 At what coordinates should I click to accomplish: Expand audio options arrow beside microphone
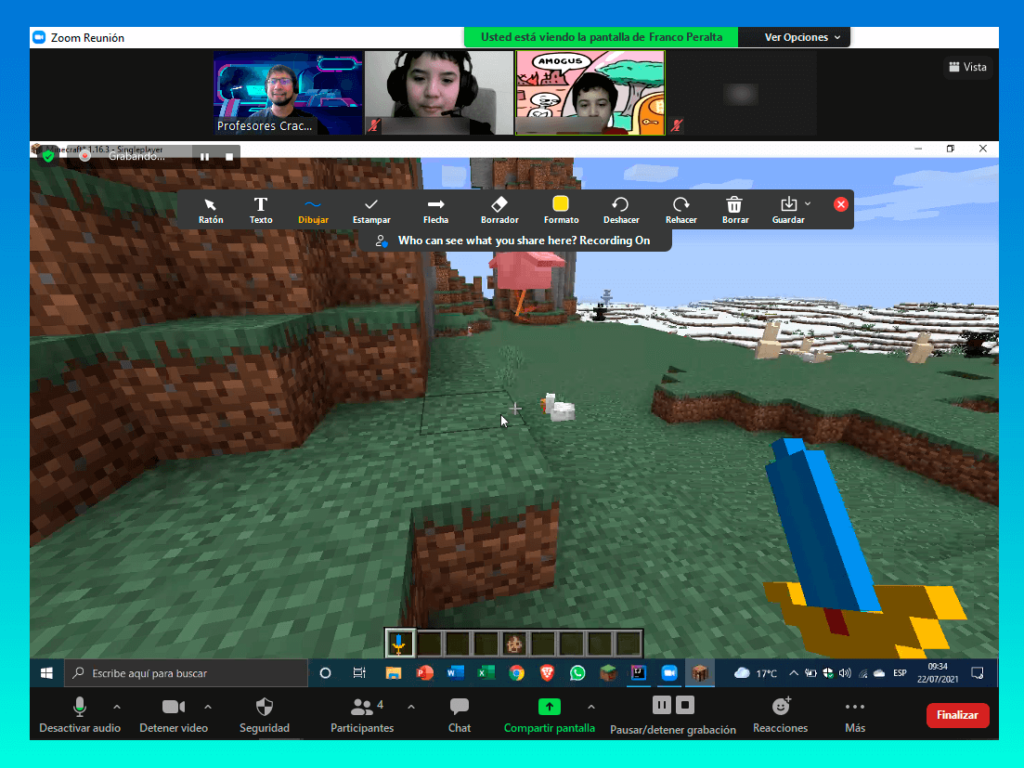tap(116, 707)
